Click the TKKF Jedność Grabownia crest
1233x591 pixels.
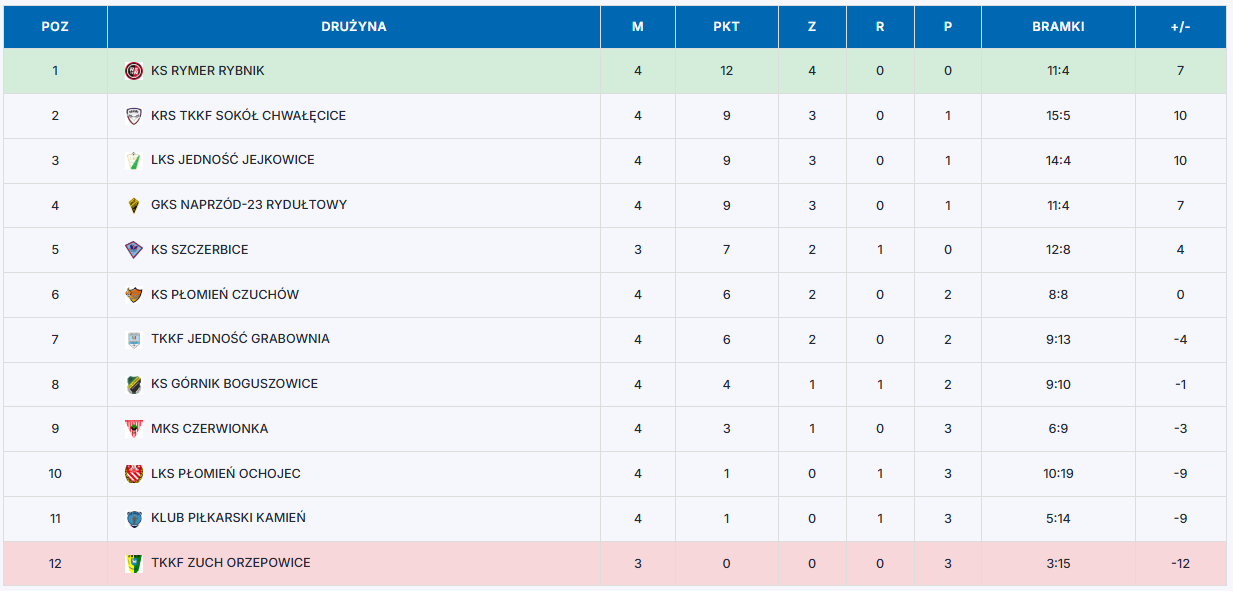pyautogui.click(x=134, y=339)
